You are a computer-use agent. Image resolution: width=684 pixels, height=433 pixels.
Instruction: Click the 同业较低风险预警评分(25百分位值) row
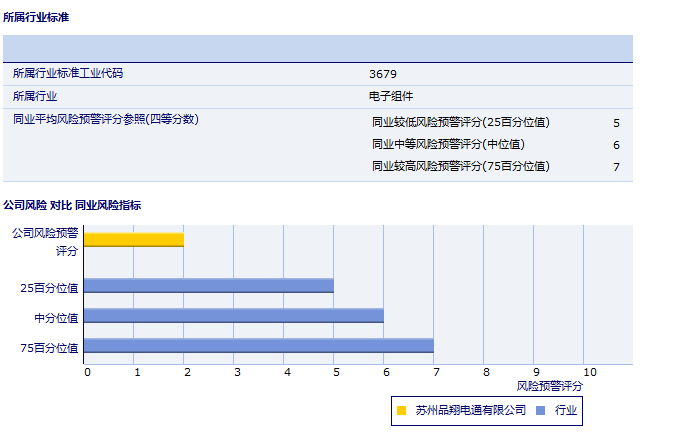(460, 123)
